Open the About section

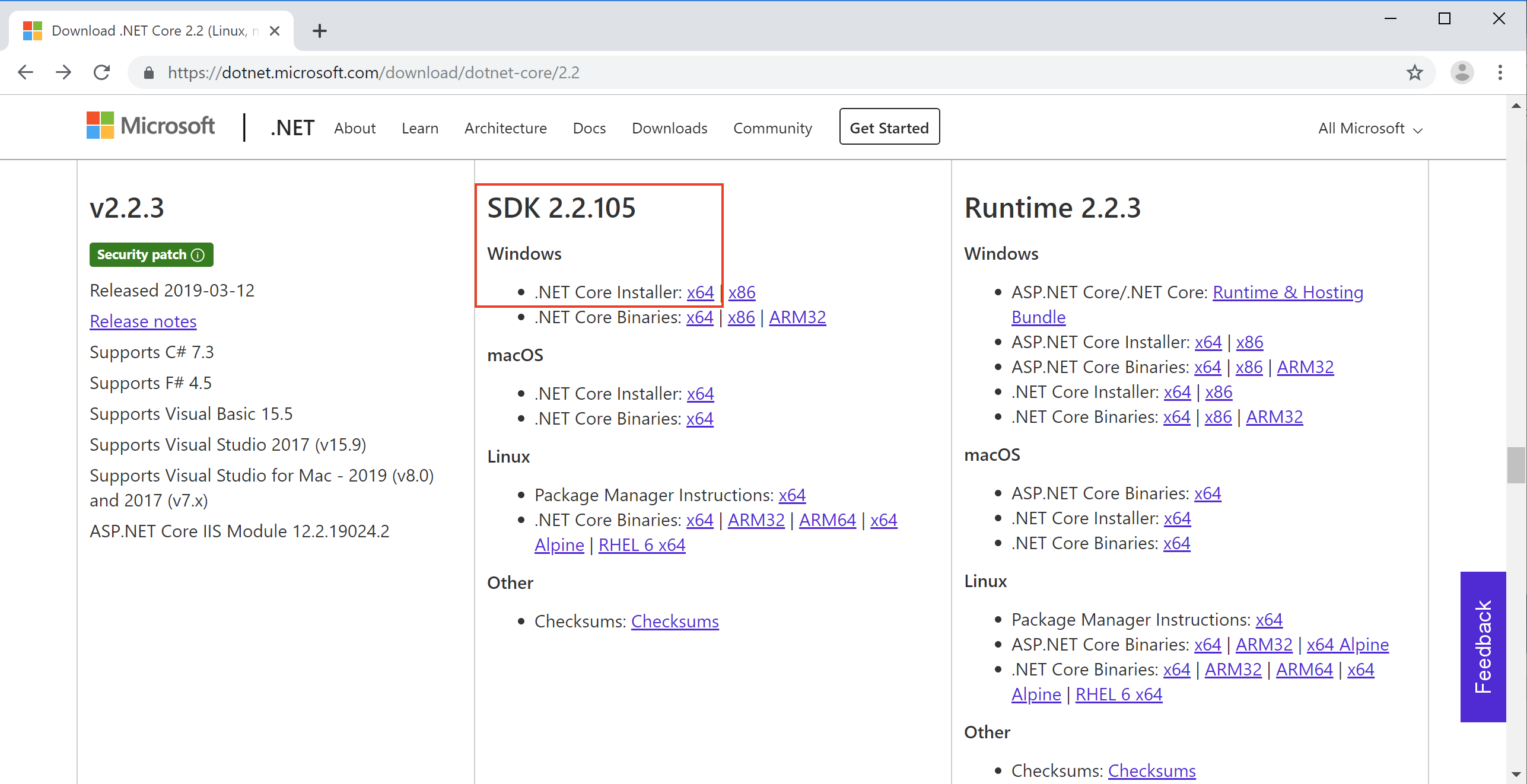pos(356,128)
